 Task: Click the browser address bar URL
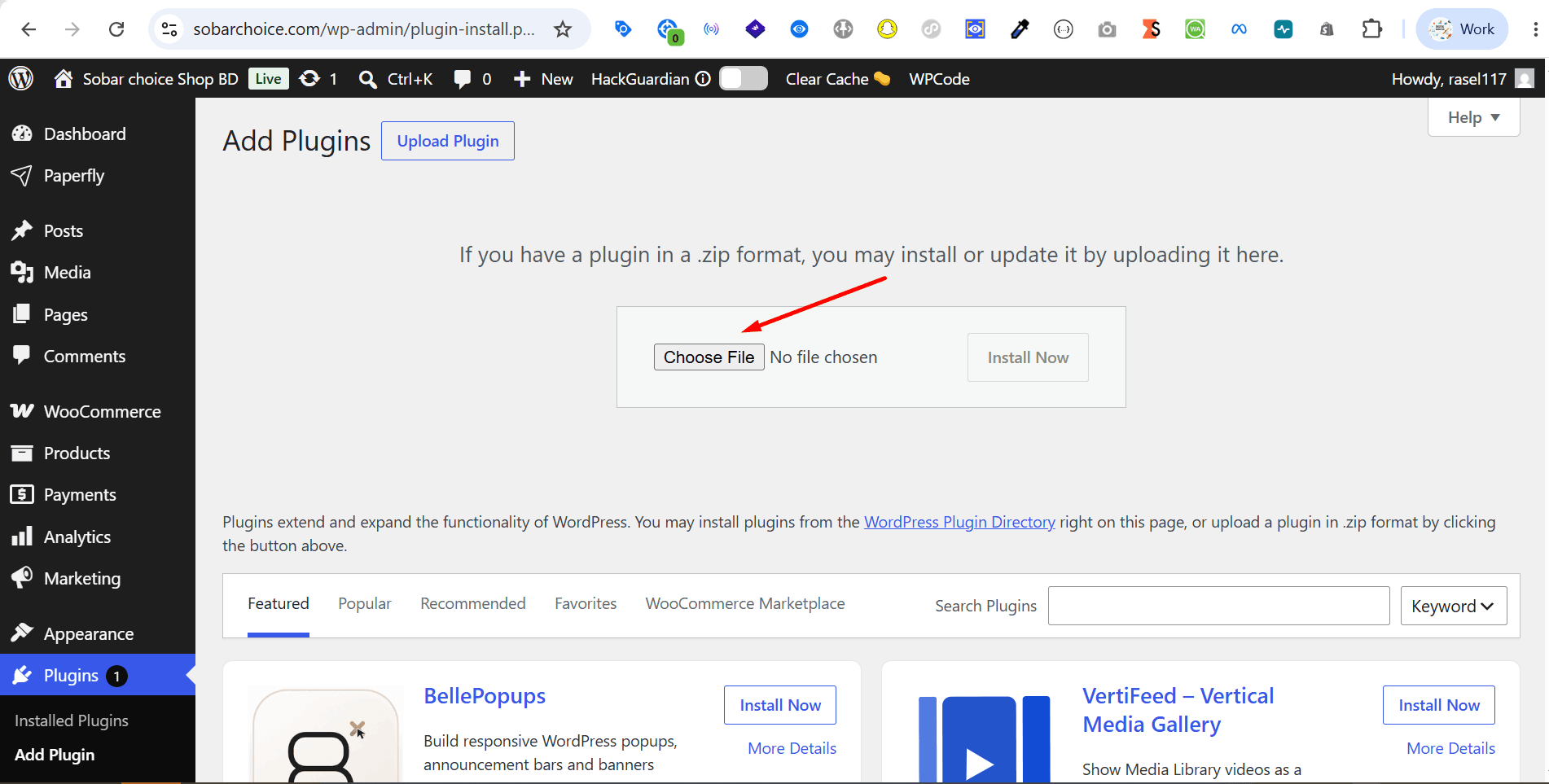[364, 29]
